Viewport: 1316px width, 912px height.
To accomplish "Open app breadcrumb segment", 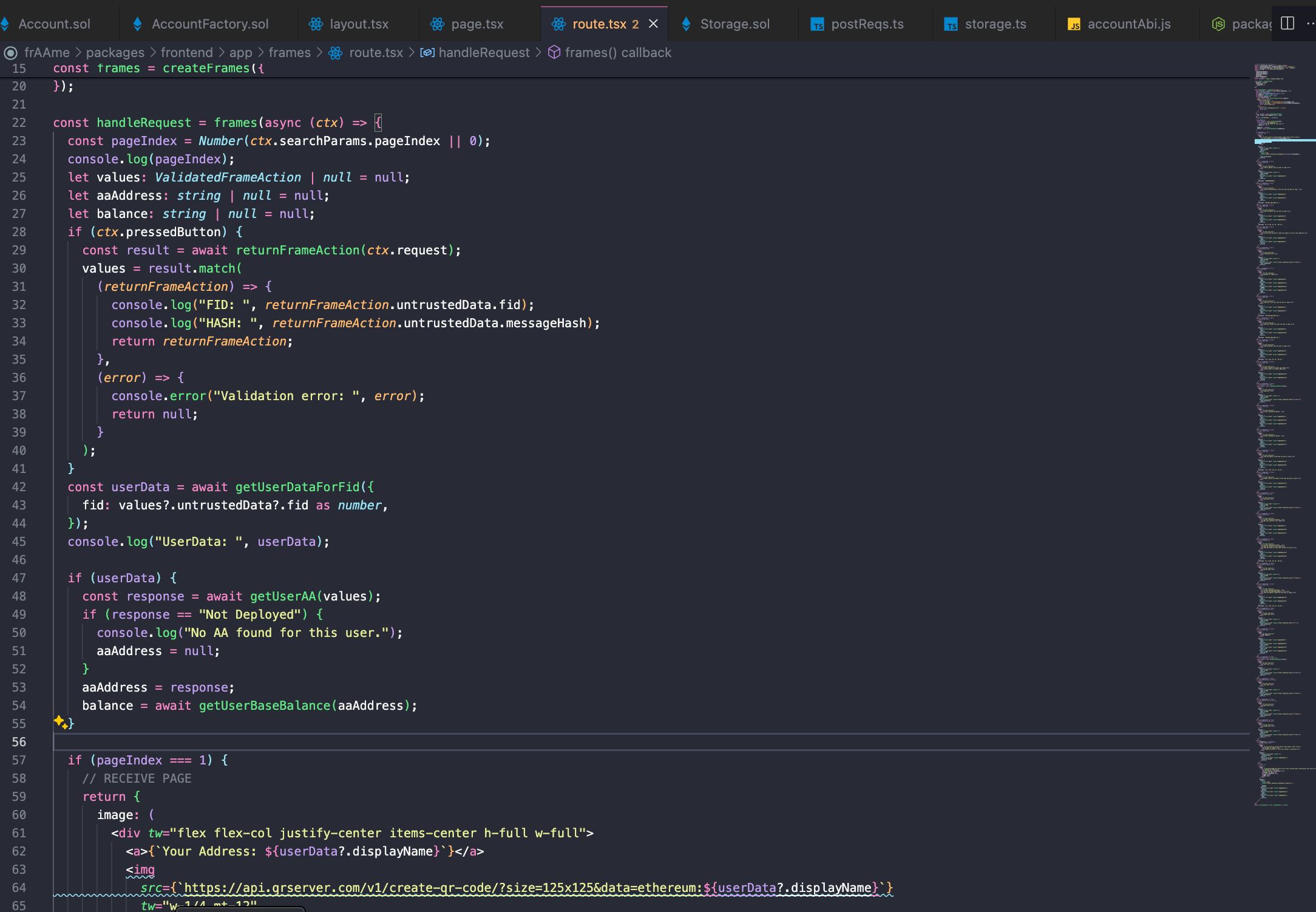I will coord(240,53).
